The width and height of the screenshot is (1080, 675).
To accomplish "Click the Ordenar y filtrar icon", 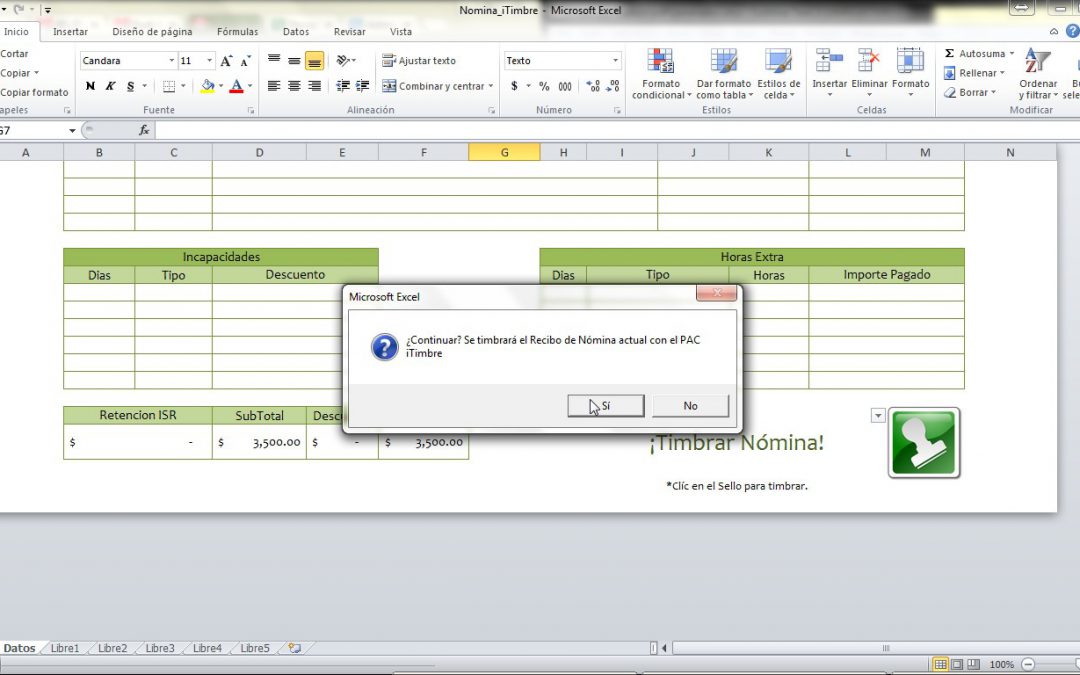I will click(1037, 62).
